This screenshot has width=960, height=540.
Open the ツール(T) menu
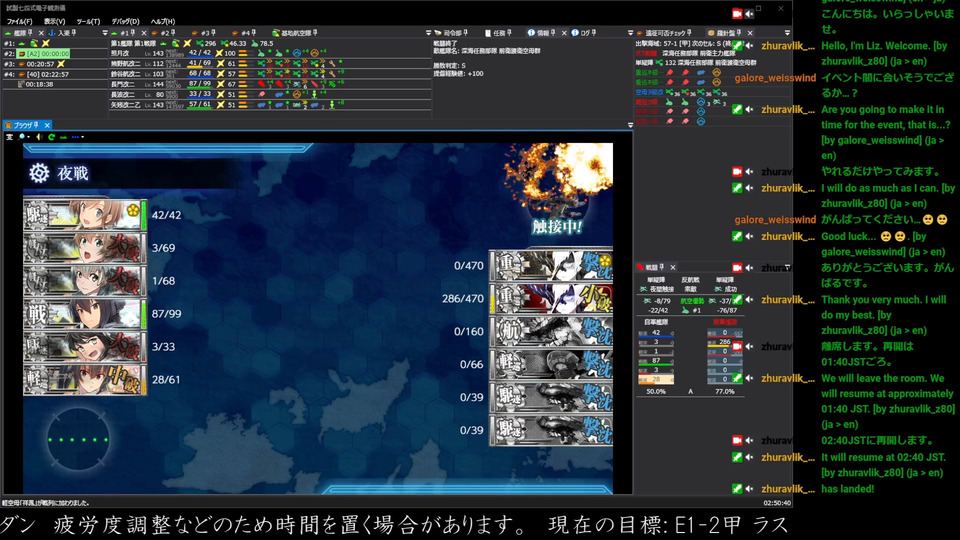pos(88,21)
